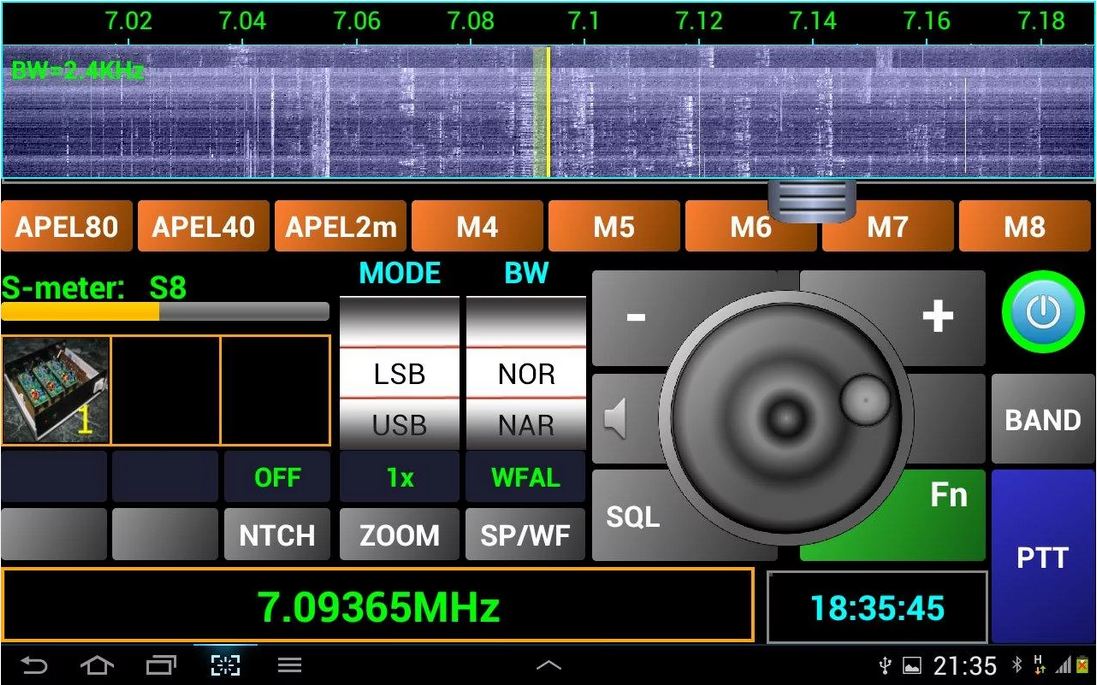Tap the waterfall panel pull handle
1097x685 pixels.
pos(812,201)
